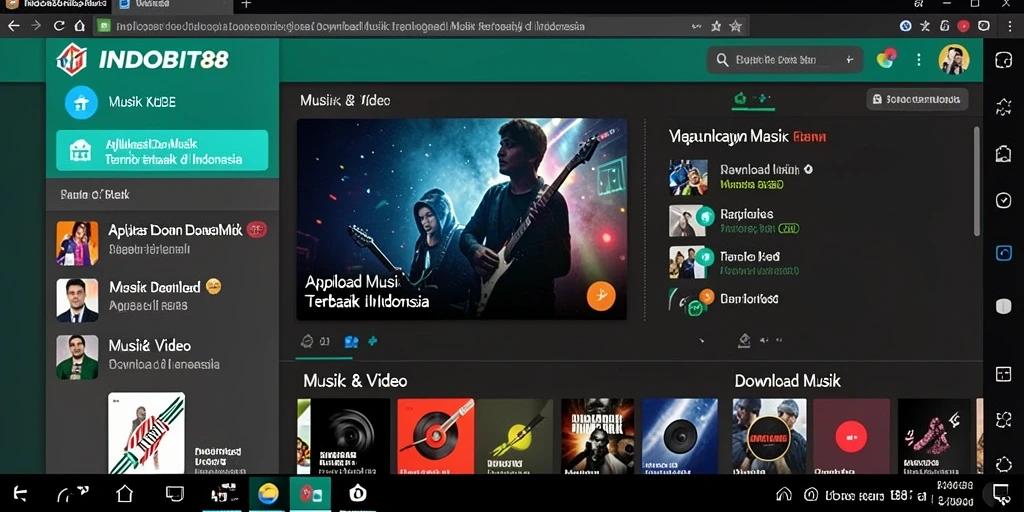Click the share-like icon below the music list
Image resolution: width=1024 pixels, height=512 pixels.
[744, 340]
